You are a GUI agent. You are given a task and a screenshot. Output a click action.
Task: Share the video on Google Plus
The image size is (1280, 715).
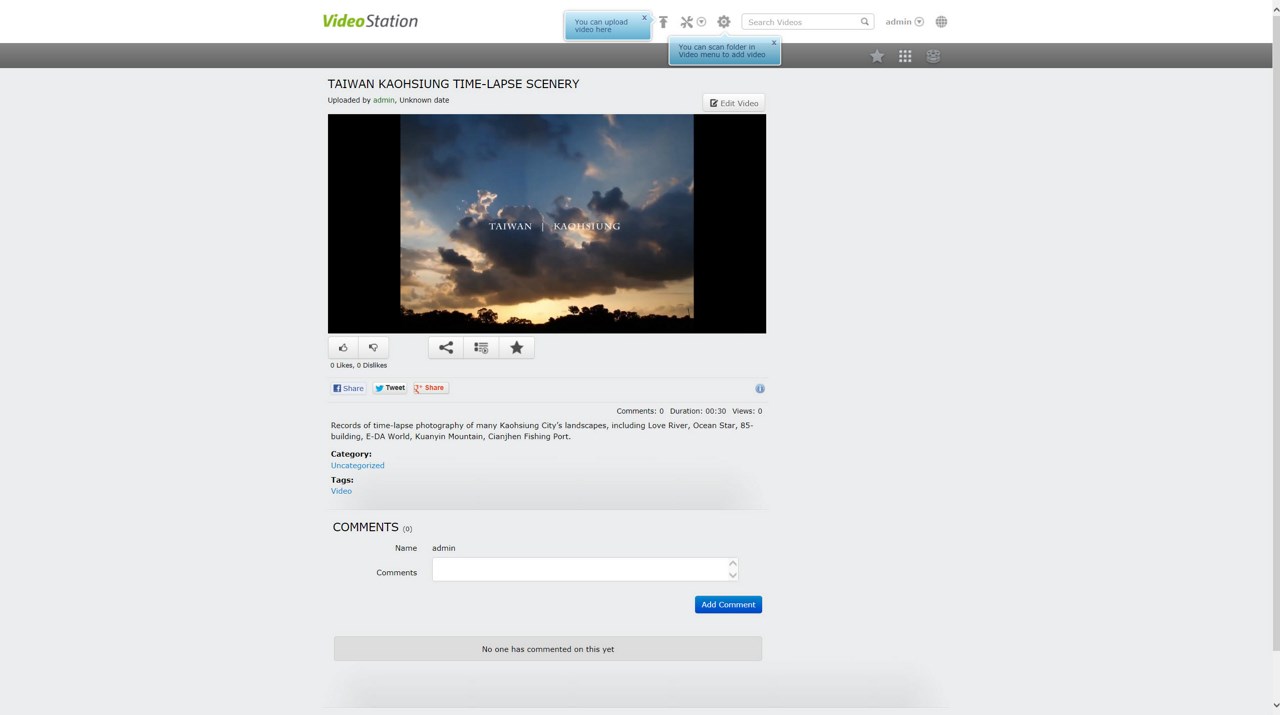coord(430,388)
